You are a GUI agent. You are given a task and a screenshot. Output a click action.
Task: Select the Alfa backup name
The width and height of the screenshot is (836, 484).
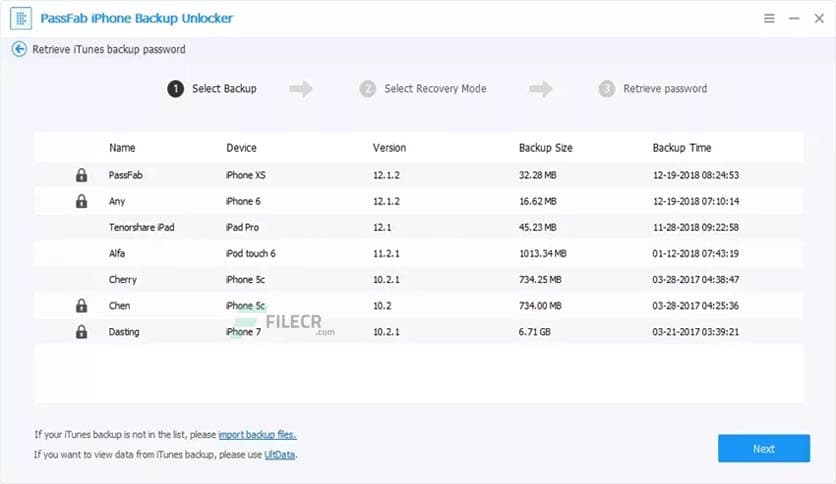117,253
